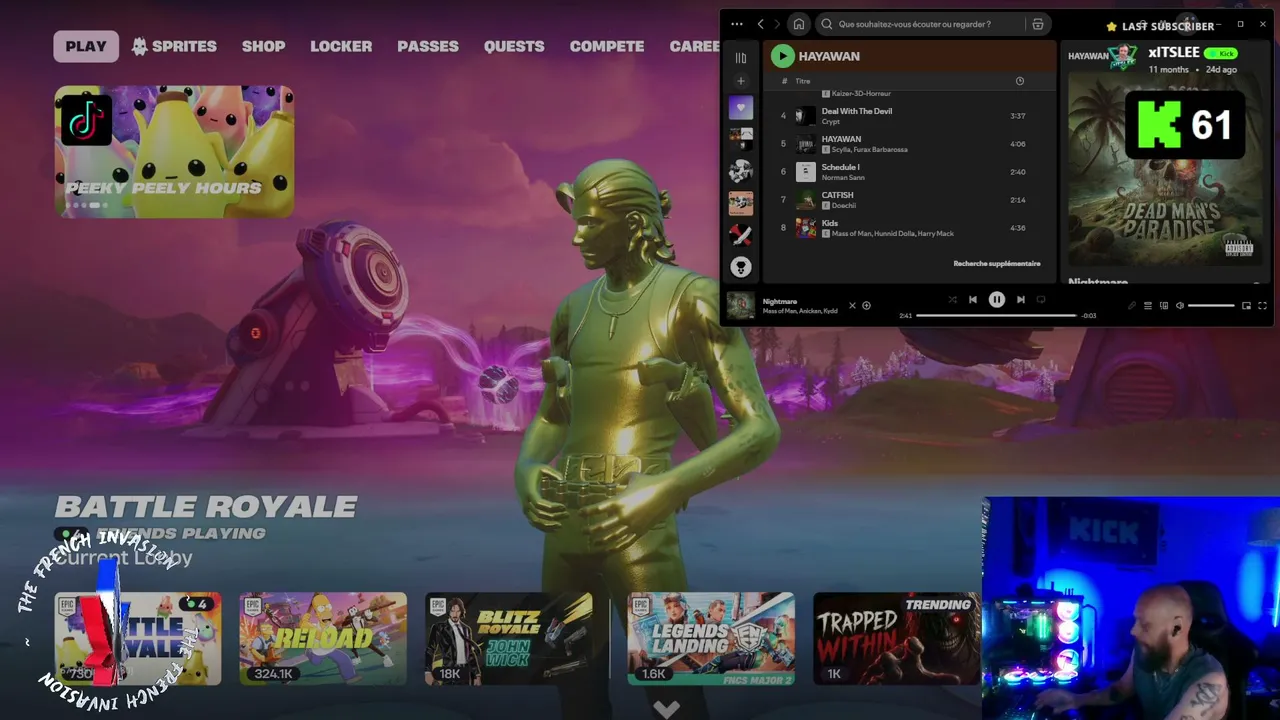Enter Spotify full screen mode

pos(1262,306)
